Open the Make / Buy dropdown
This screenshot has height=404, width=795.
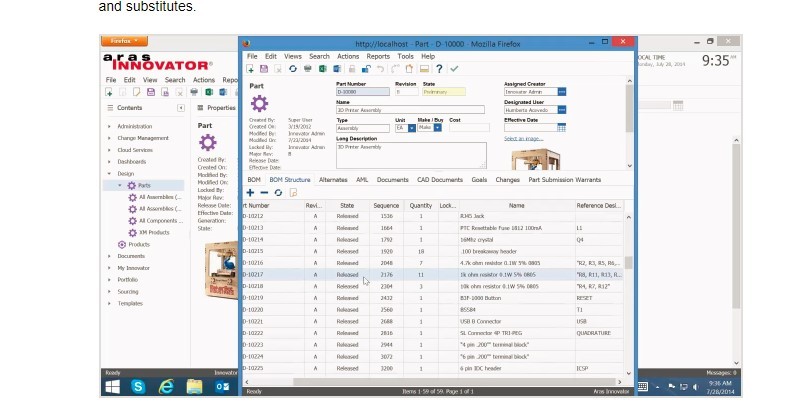(438, 128)
